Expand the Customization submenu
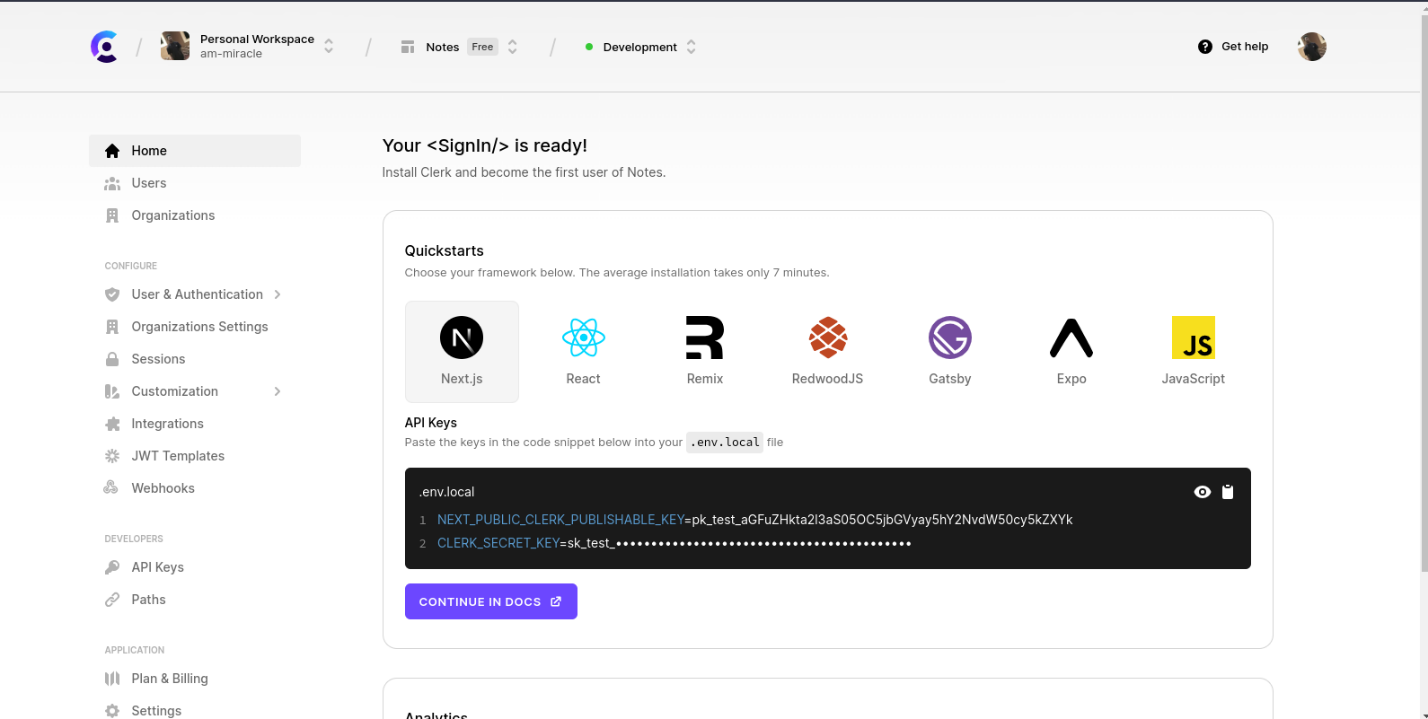 point(277,391)
